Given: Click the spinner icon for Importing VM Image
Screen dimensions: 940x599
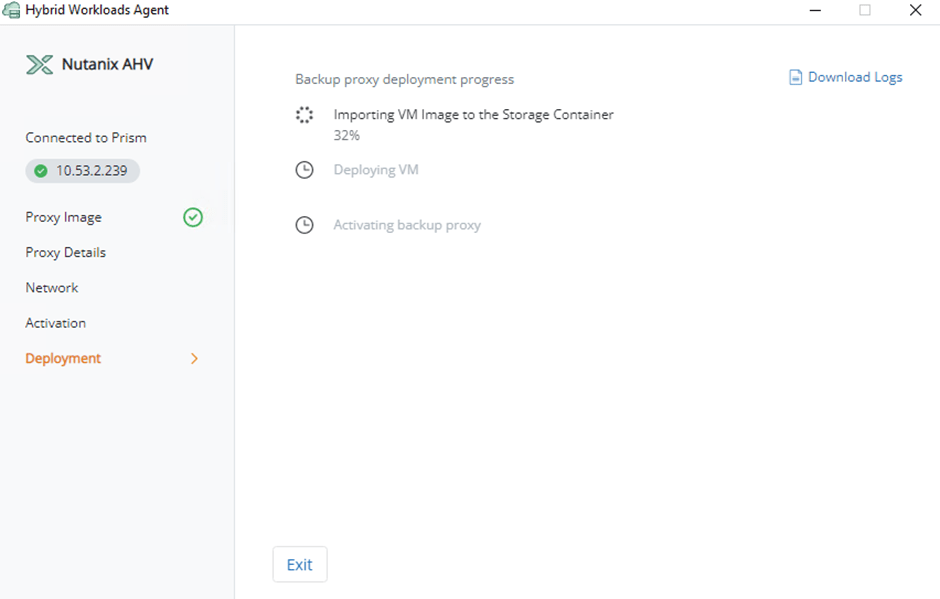Looking at the screenshot, I should point(305,115).
